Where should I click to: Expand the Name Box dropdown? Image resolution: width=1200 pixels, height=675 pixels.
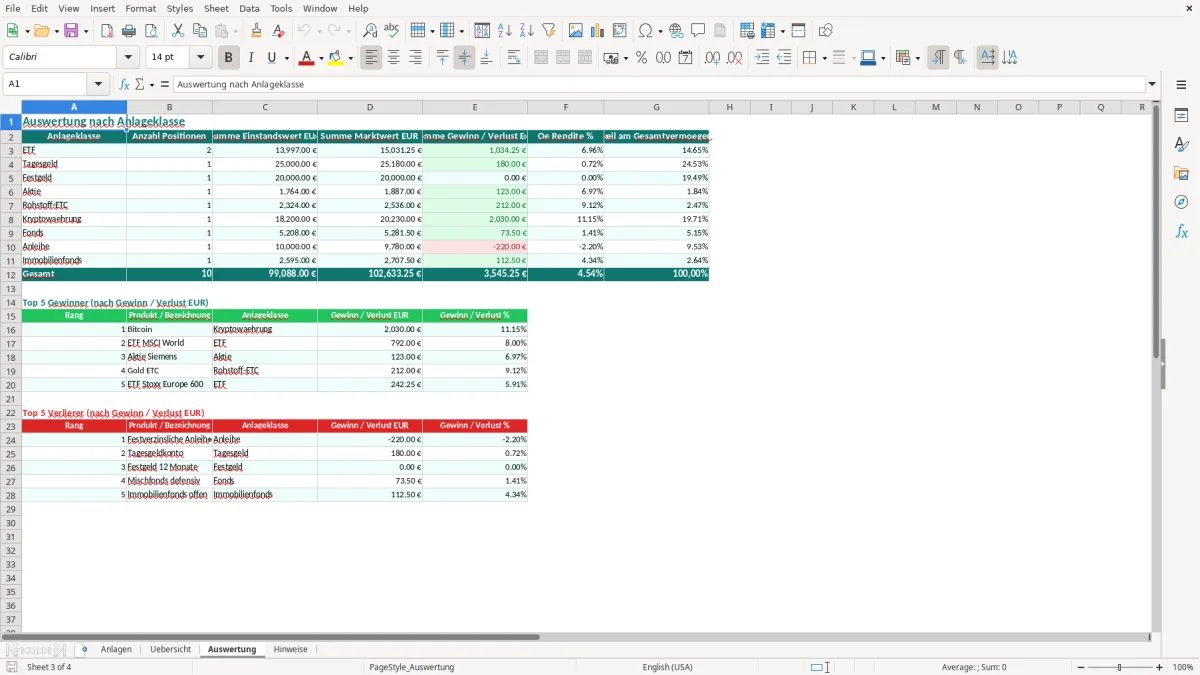click(98, 85)
